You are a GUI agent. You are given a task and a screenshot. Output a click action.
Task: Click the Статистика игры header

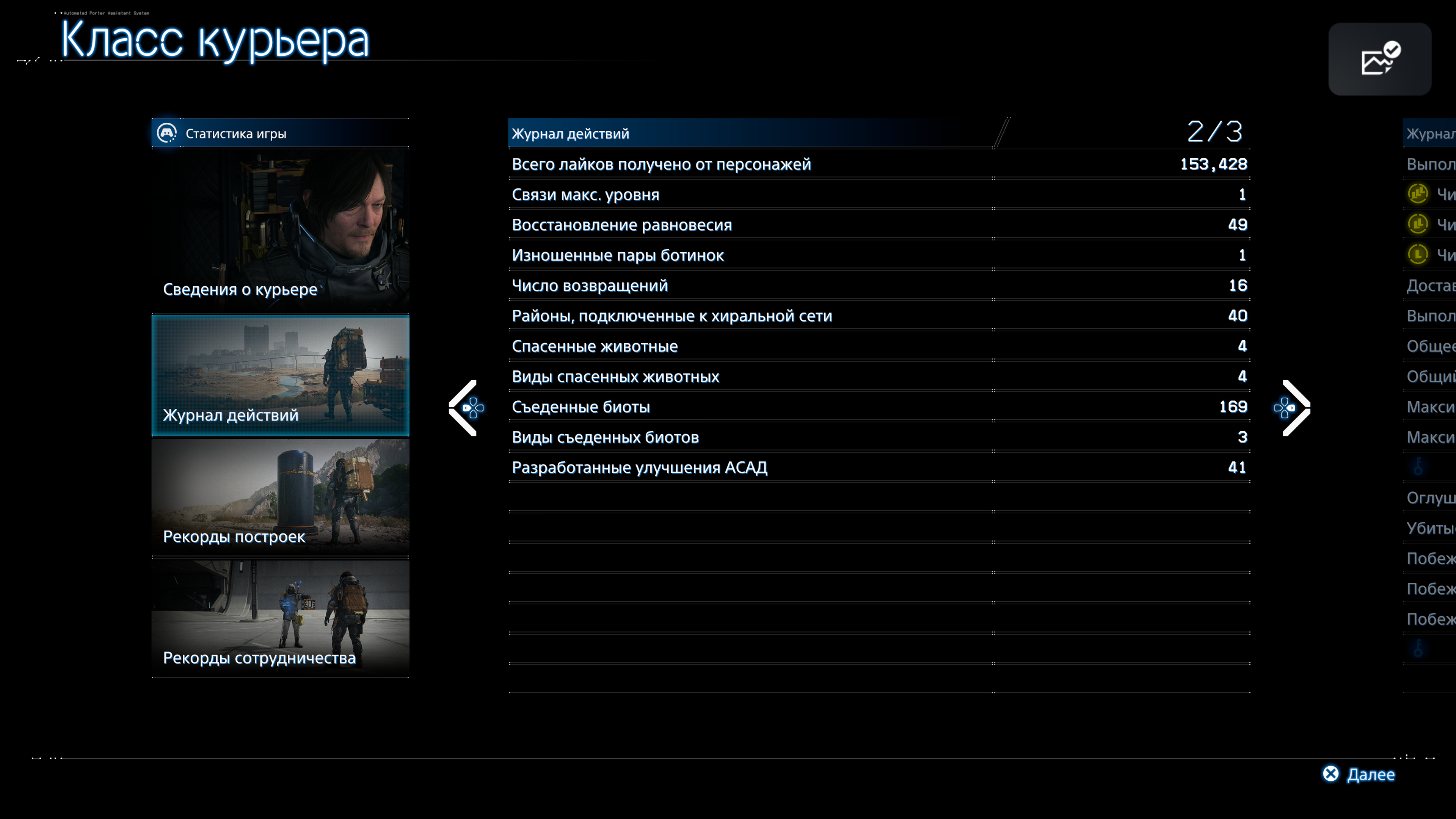point(236,134)
